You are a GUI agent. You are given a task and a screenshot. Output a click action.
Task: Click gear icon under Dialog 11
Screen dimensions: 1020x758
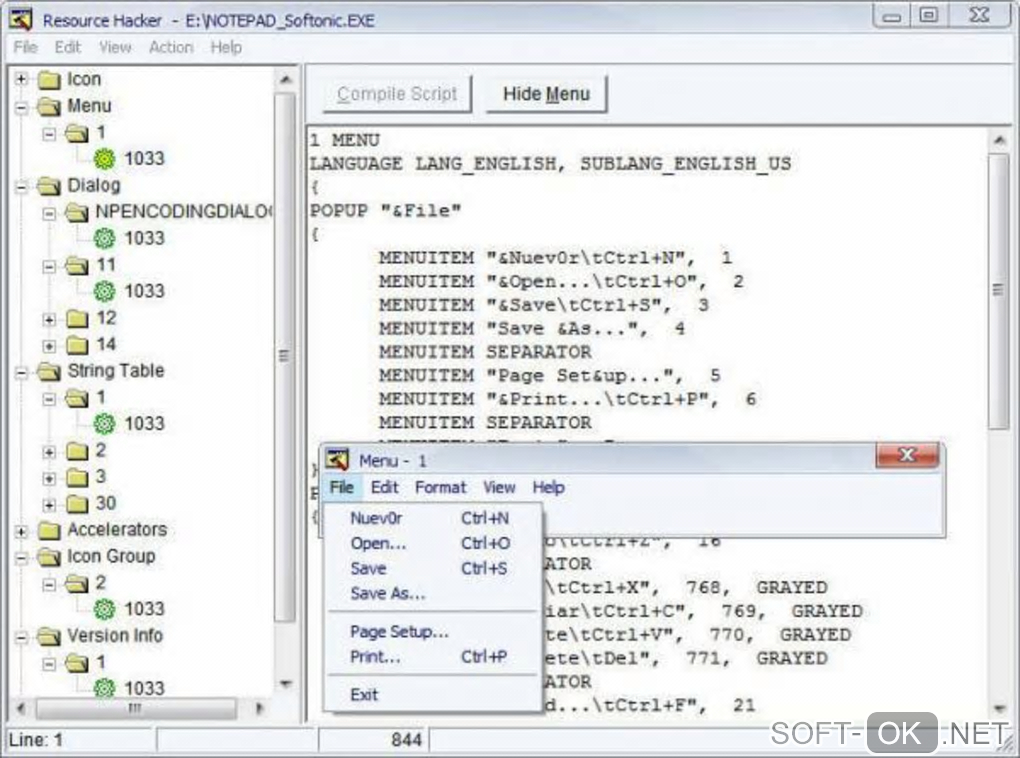[104, 291]
